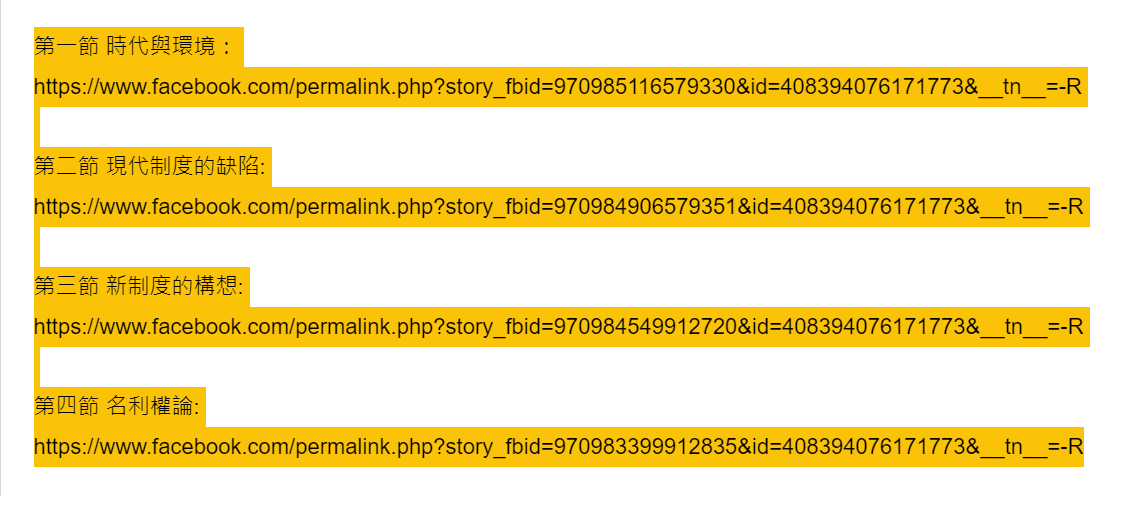Open the Facebook link under 第一節 時代與環境
The height and width of the screenshot is (520, 1138).
coord(558,87)
